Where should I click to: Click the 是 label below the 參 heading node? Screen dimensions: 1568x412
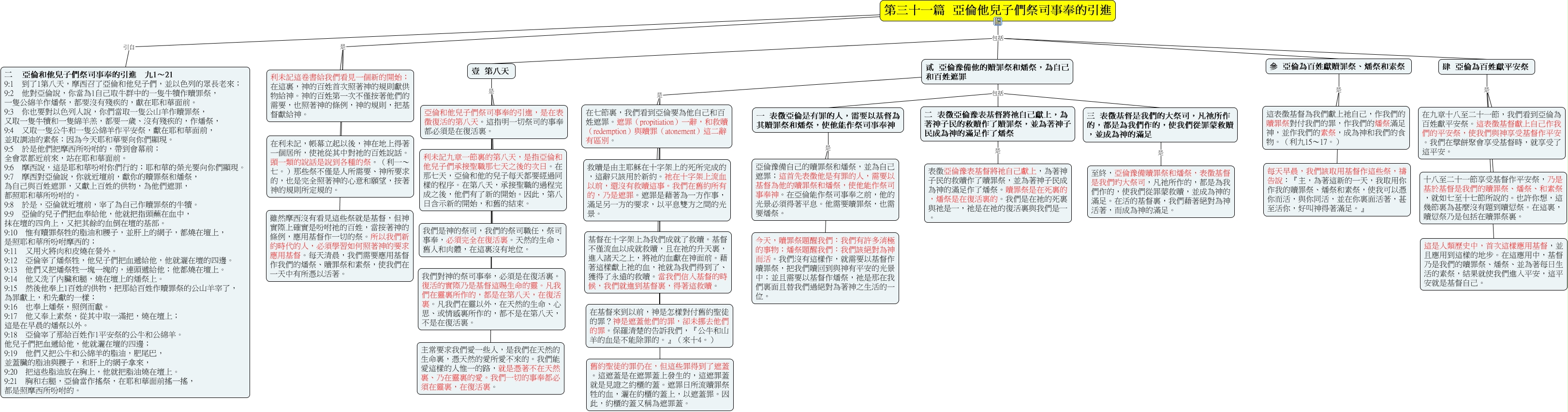(x=1338, y=90)
